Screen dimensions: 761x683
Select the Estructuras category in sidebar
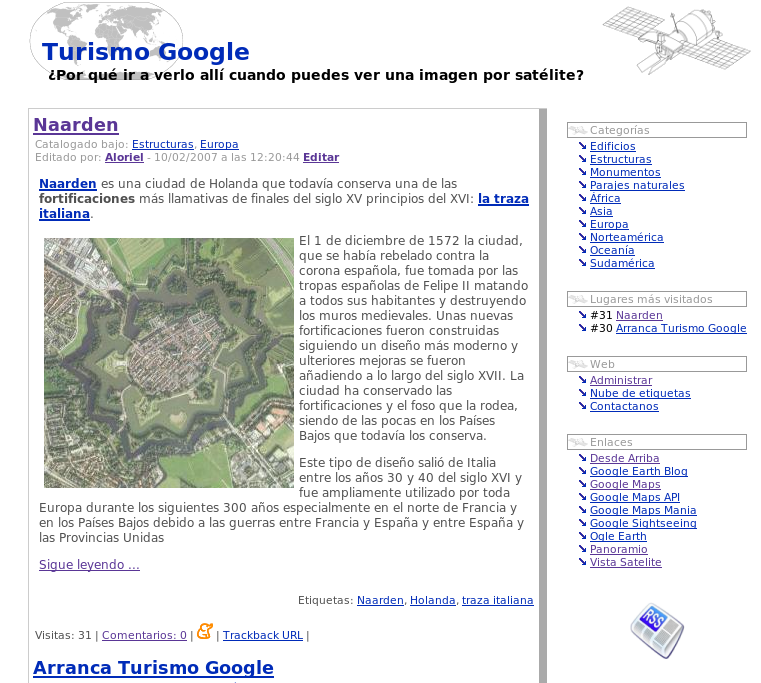tap(621, 159)
